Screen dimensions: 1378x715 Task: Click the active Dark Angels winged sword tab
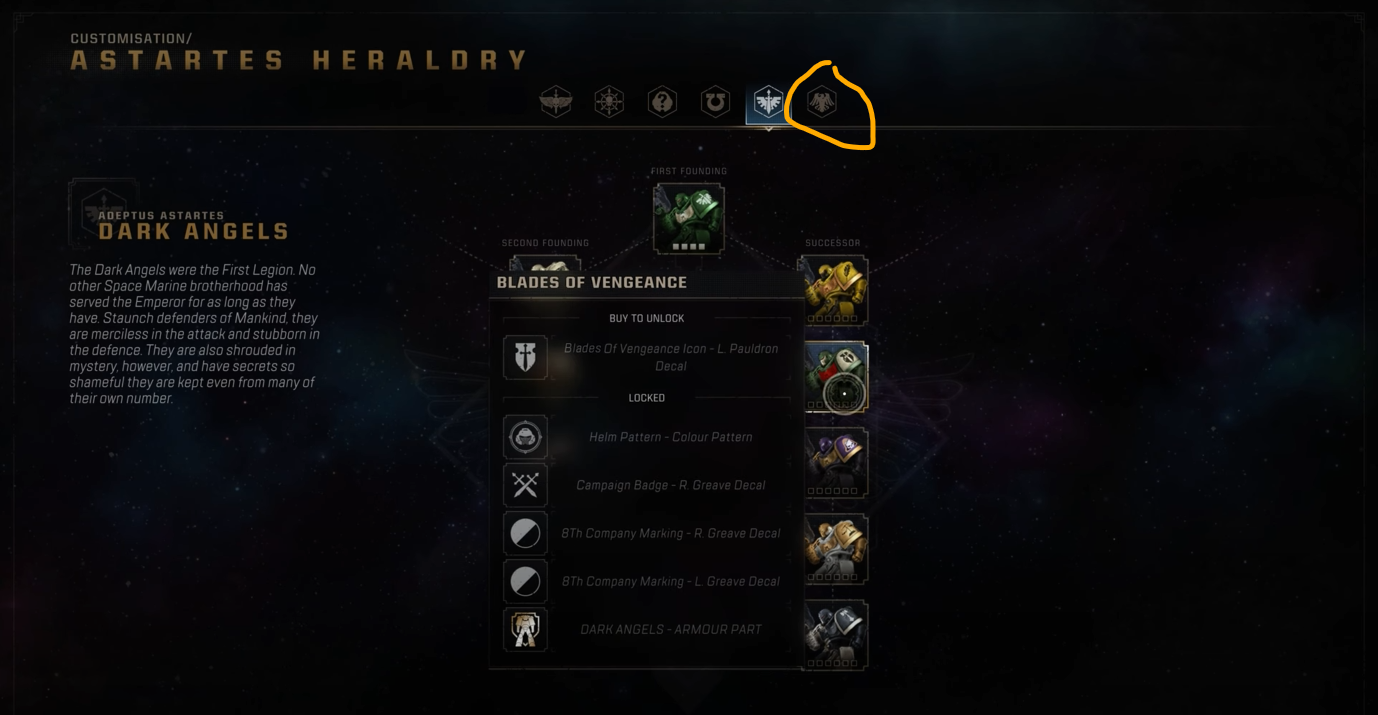[x=768, y=103]
